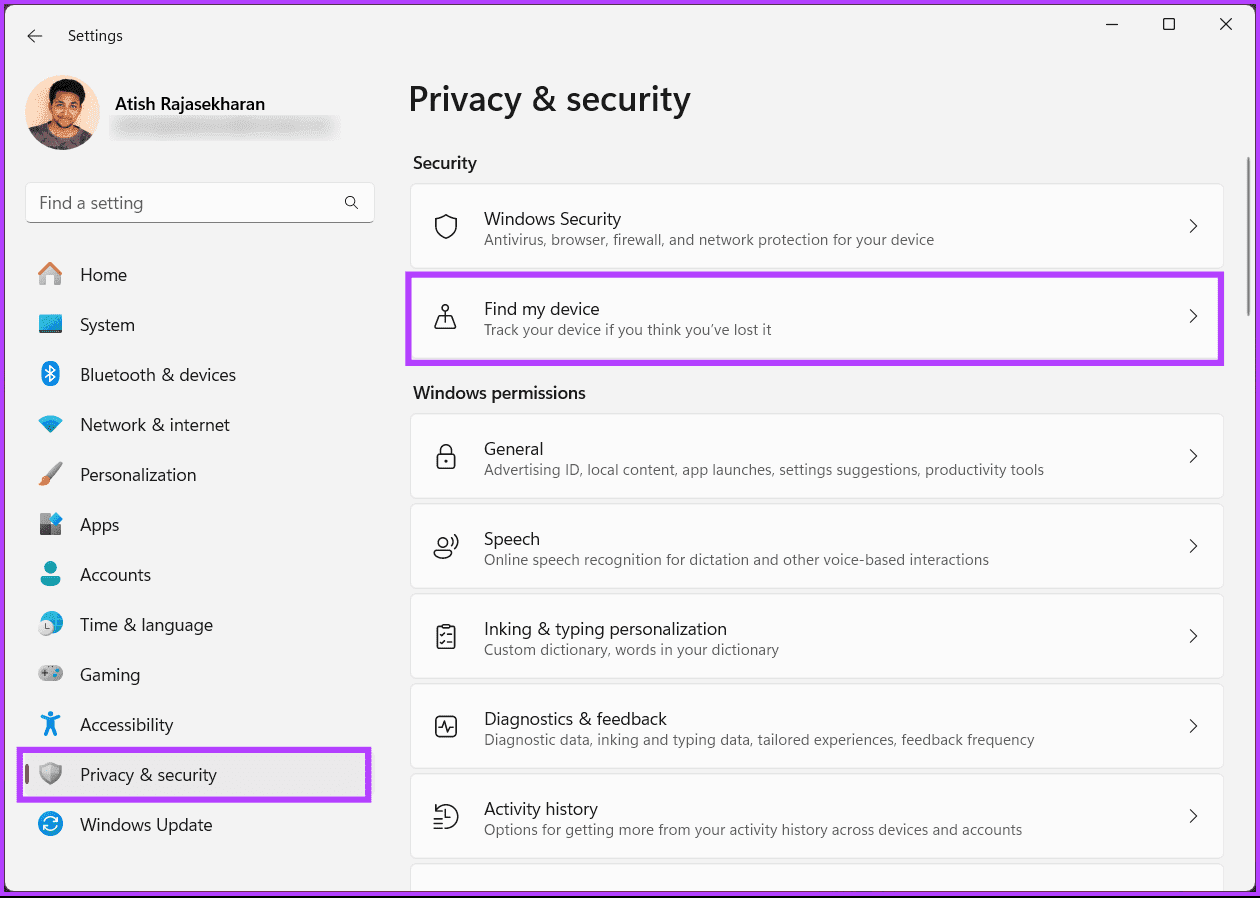Viewport: 1260px width, 898px height.
Task: Expand Inking & typing personalization chevron
Action: click(x=1193, y=636)
